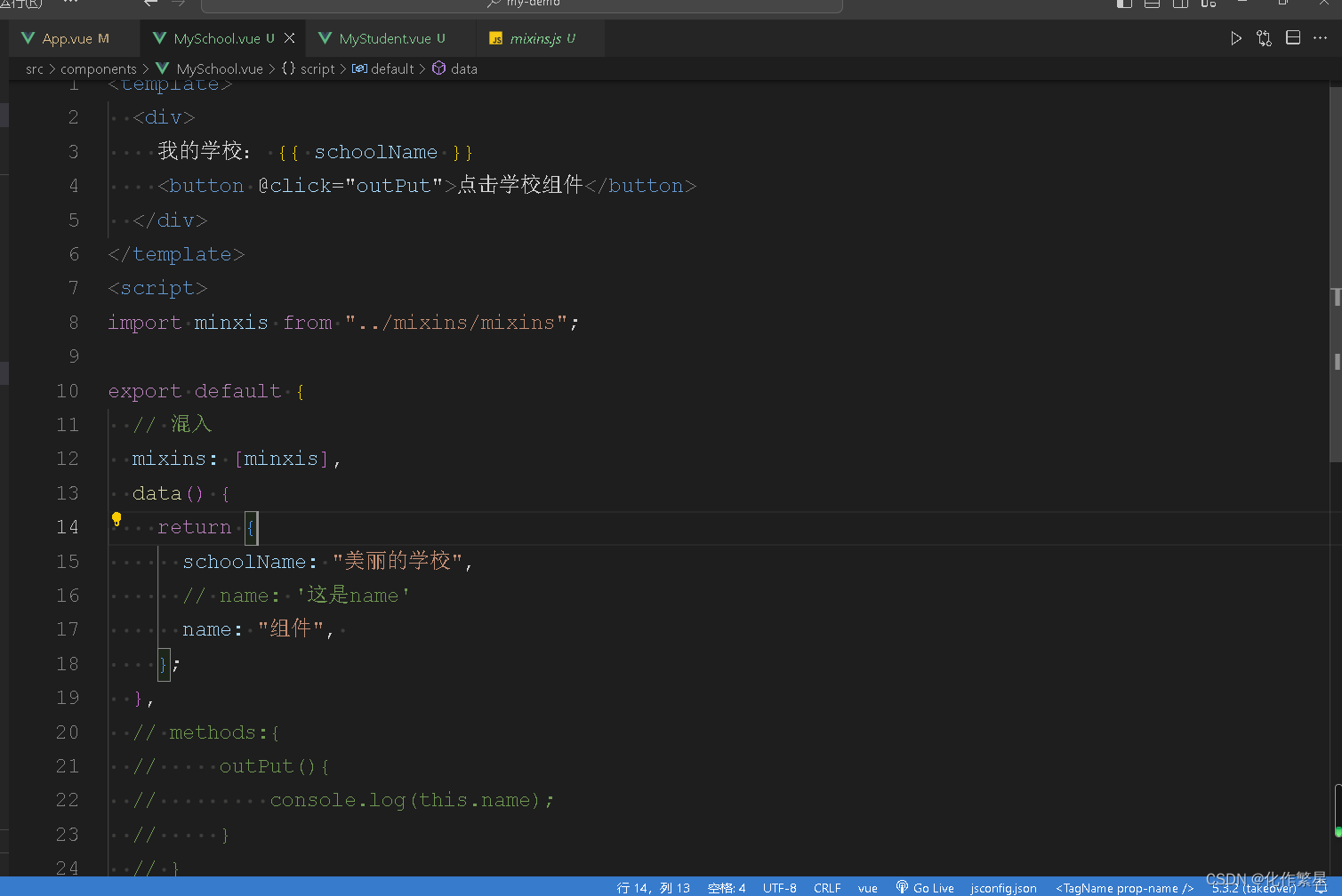Screen dimensions: 1342x896
Task: Open jsconfig.json from the status bar
Action: (x=1003, y=887)
